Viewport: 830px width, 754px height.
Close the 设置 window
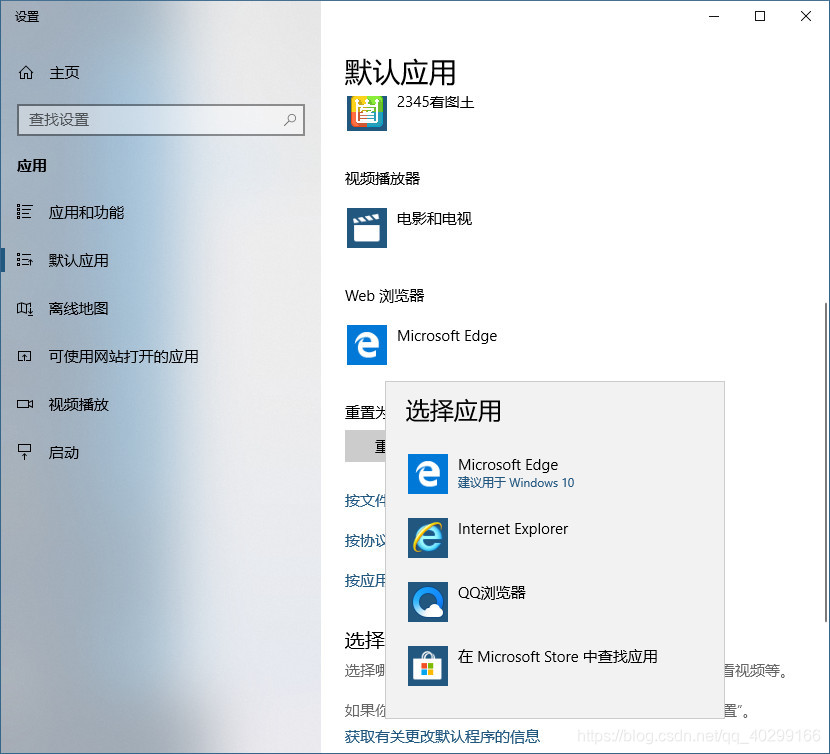click(806, 16)
